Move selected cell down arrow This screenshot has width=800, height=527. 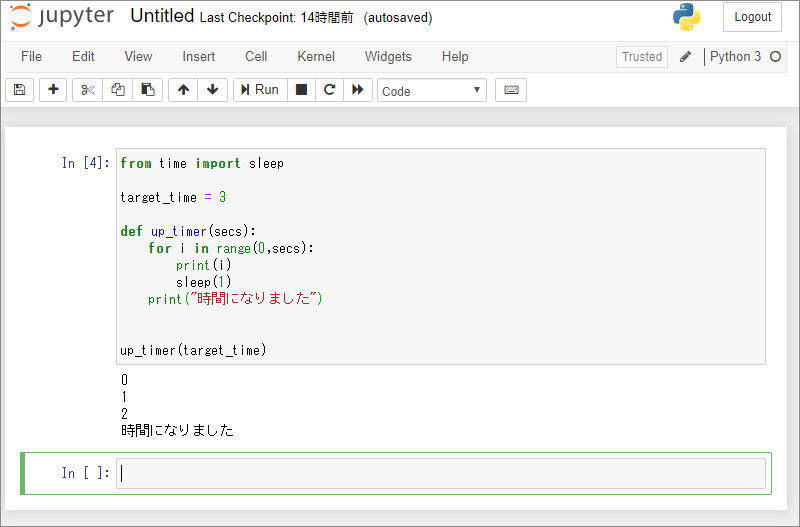(213, 90)
